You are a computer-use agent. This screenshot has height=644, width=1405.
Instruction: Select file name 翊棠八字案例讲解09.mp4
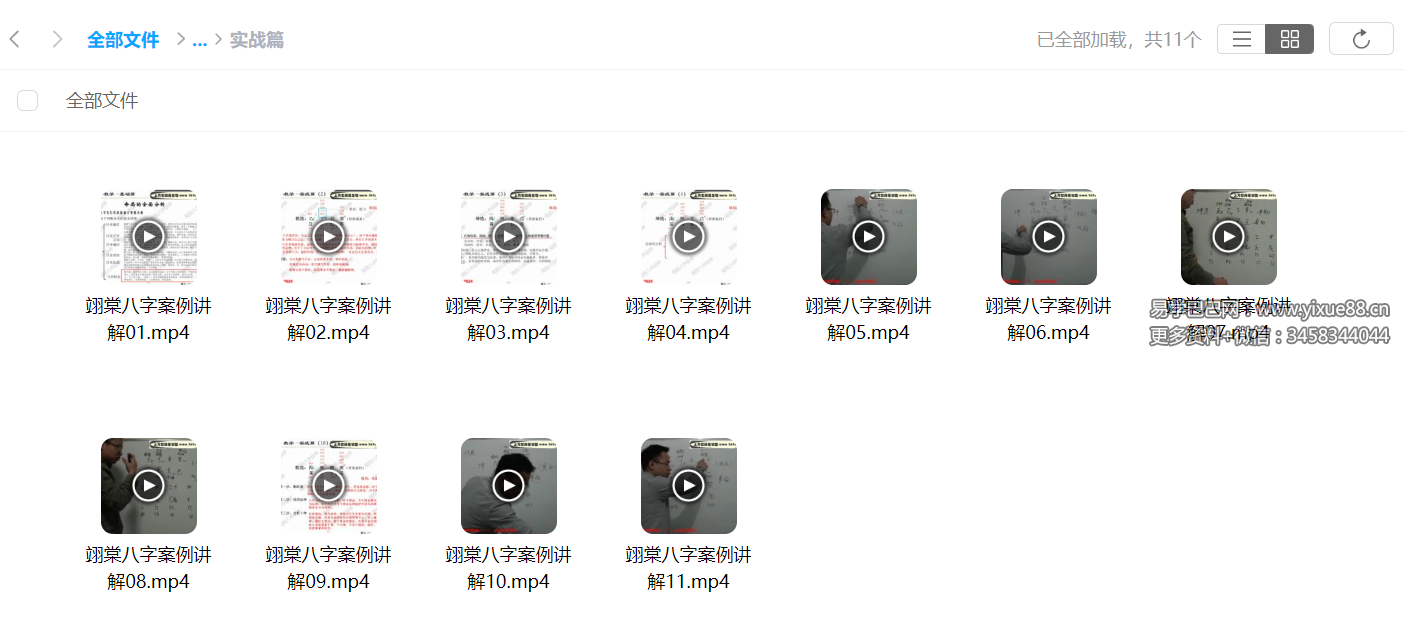(329, 568)
